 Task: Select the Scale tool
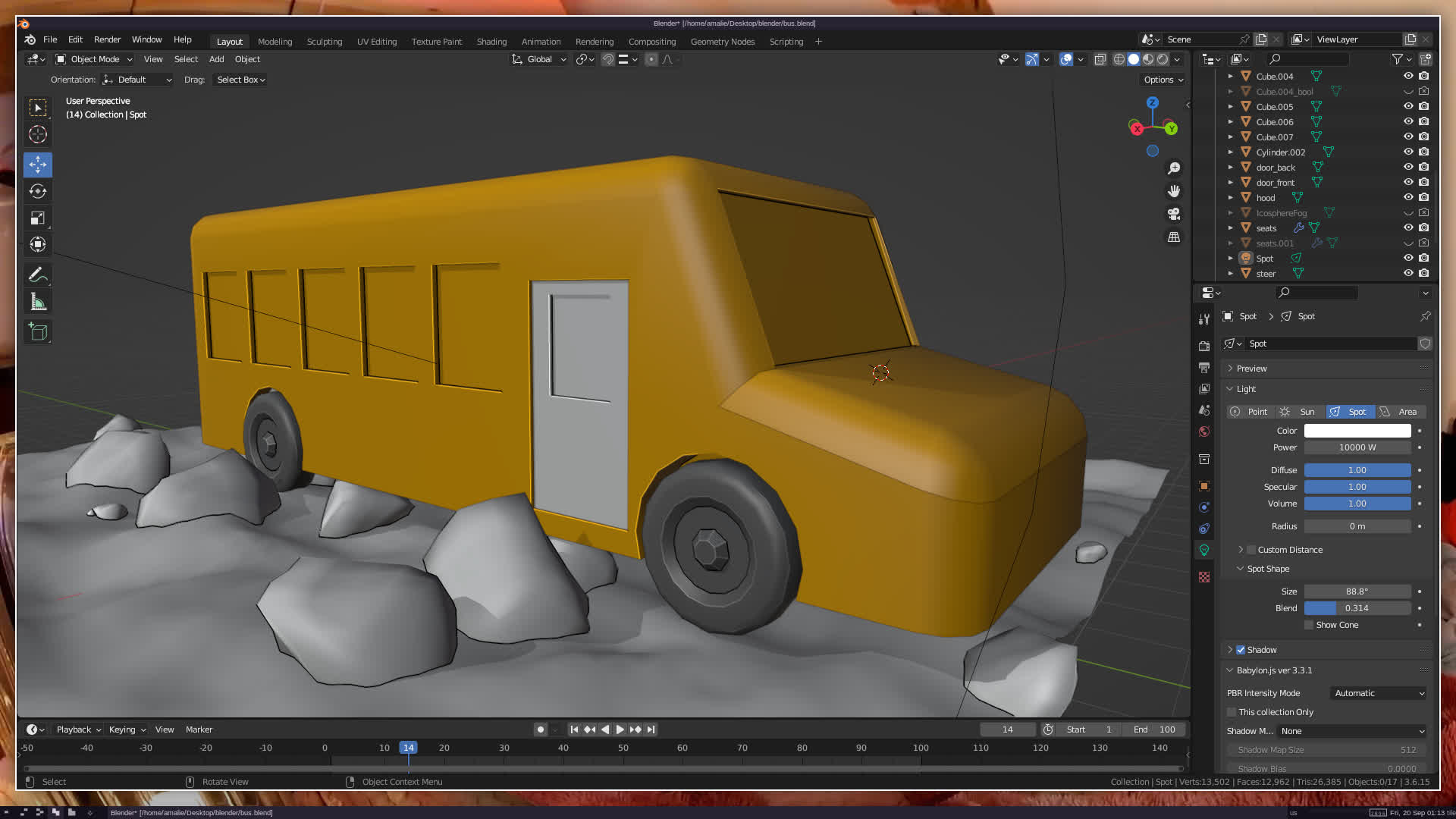tap(37, 218)
